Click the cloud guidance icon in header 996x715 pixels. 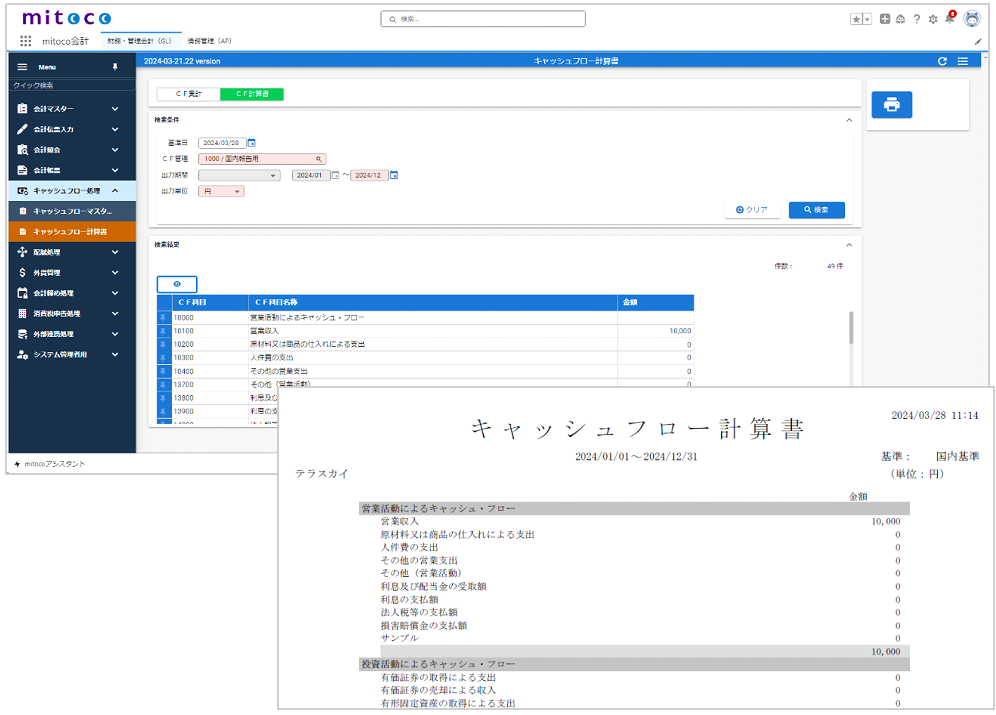click(901, 19)
